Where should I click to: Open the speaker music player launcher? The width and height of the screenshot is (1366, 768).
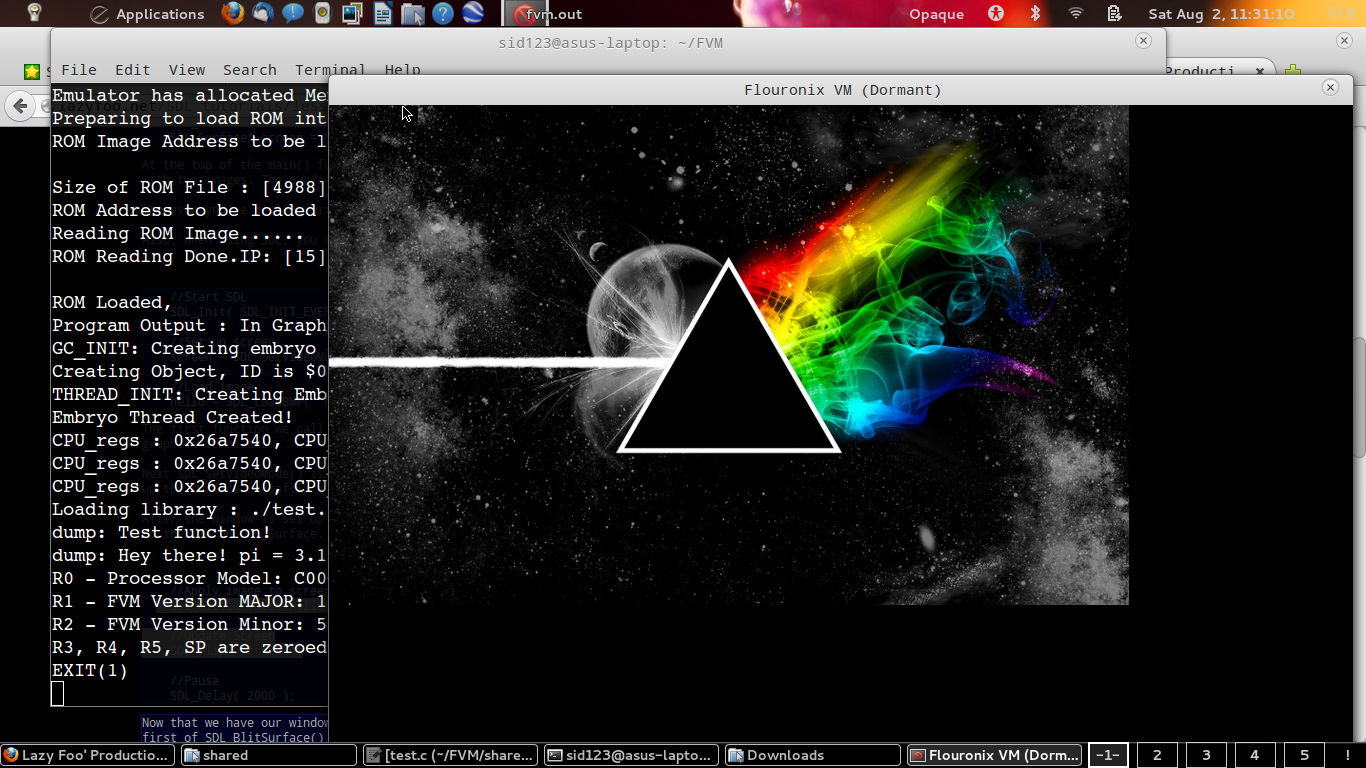(322, 13)
